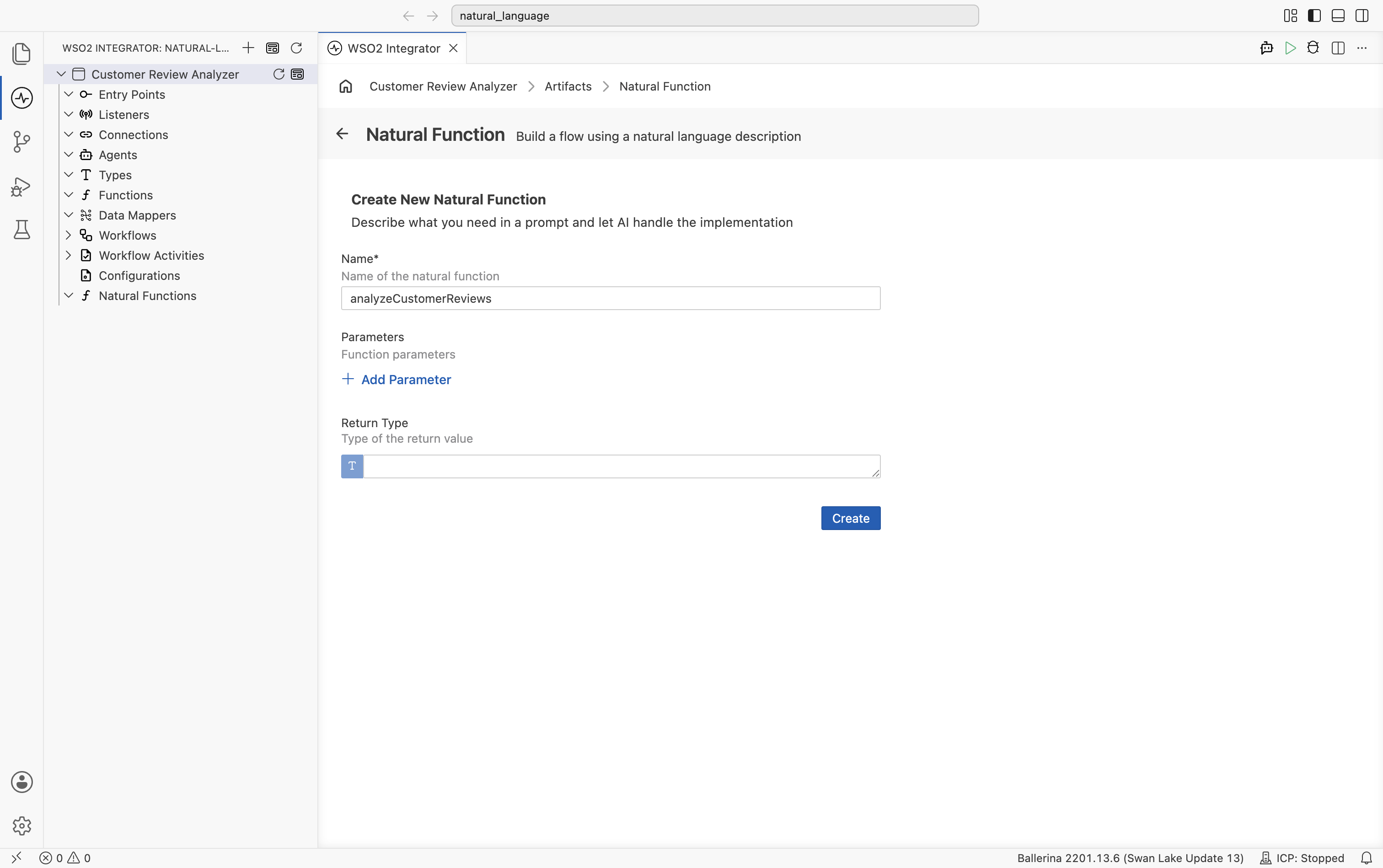Click the Natural Function breadcrumb

click(x=665, y=86)
